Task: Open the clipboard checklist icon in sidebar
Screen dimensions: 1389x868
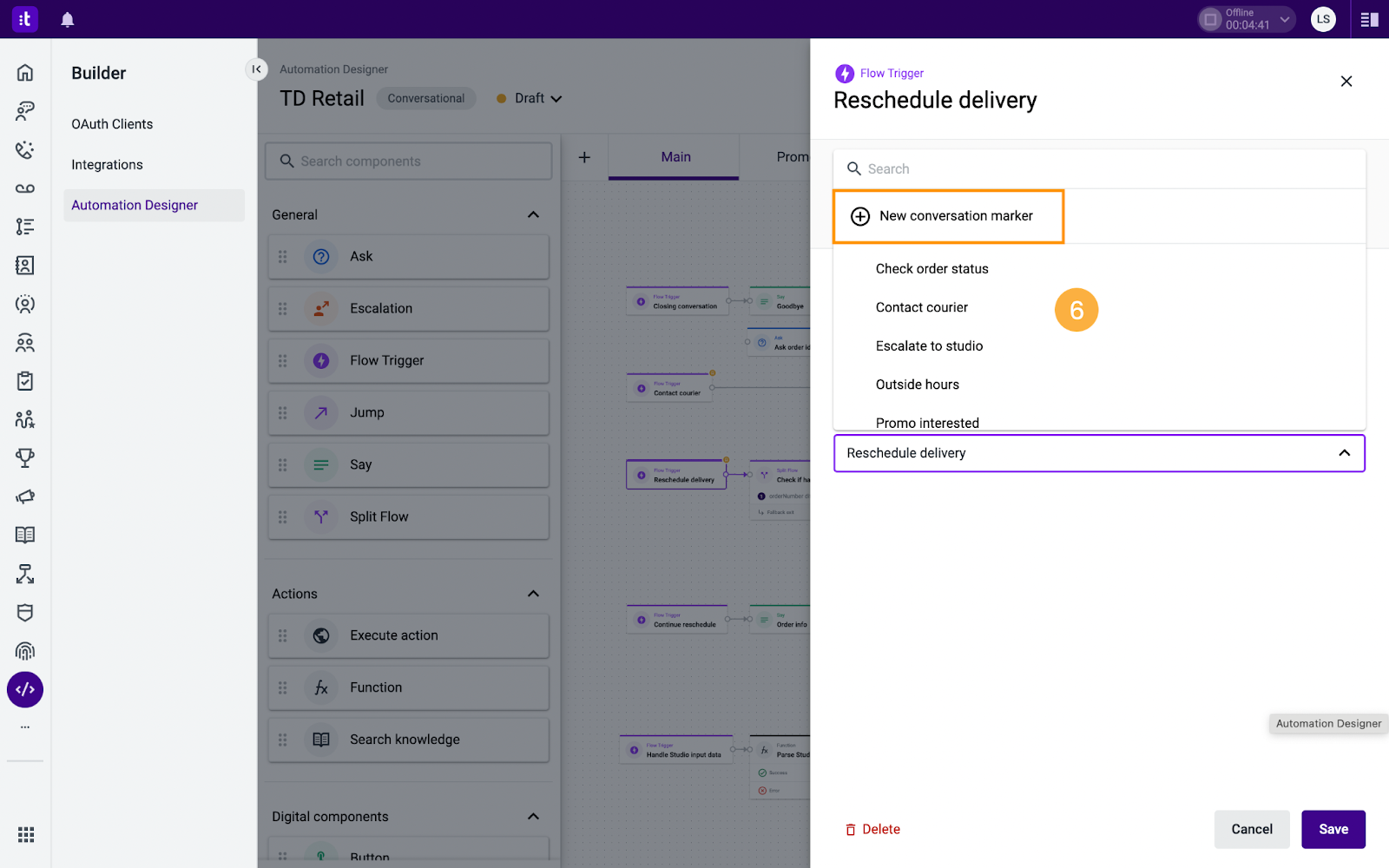Action: point(25,381)
